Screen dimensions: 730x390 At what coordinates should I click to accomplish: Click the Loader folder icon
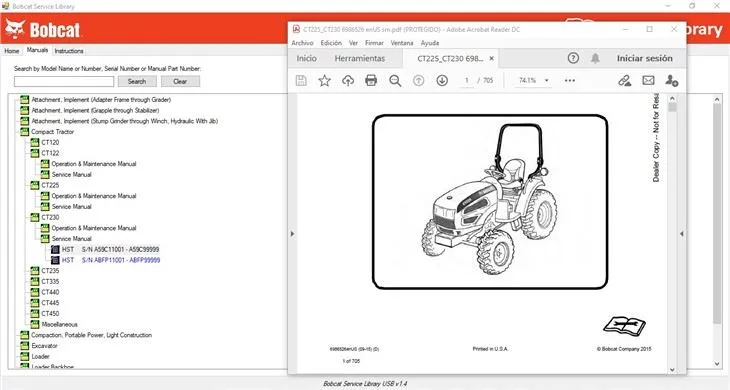[x=24, y=356]
